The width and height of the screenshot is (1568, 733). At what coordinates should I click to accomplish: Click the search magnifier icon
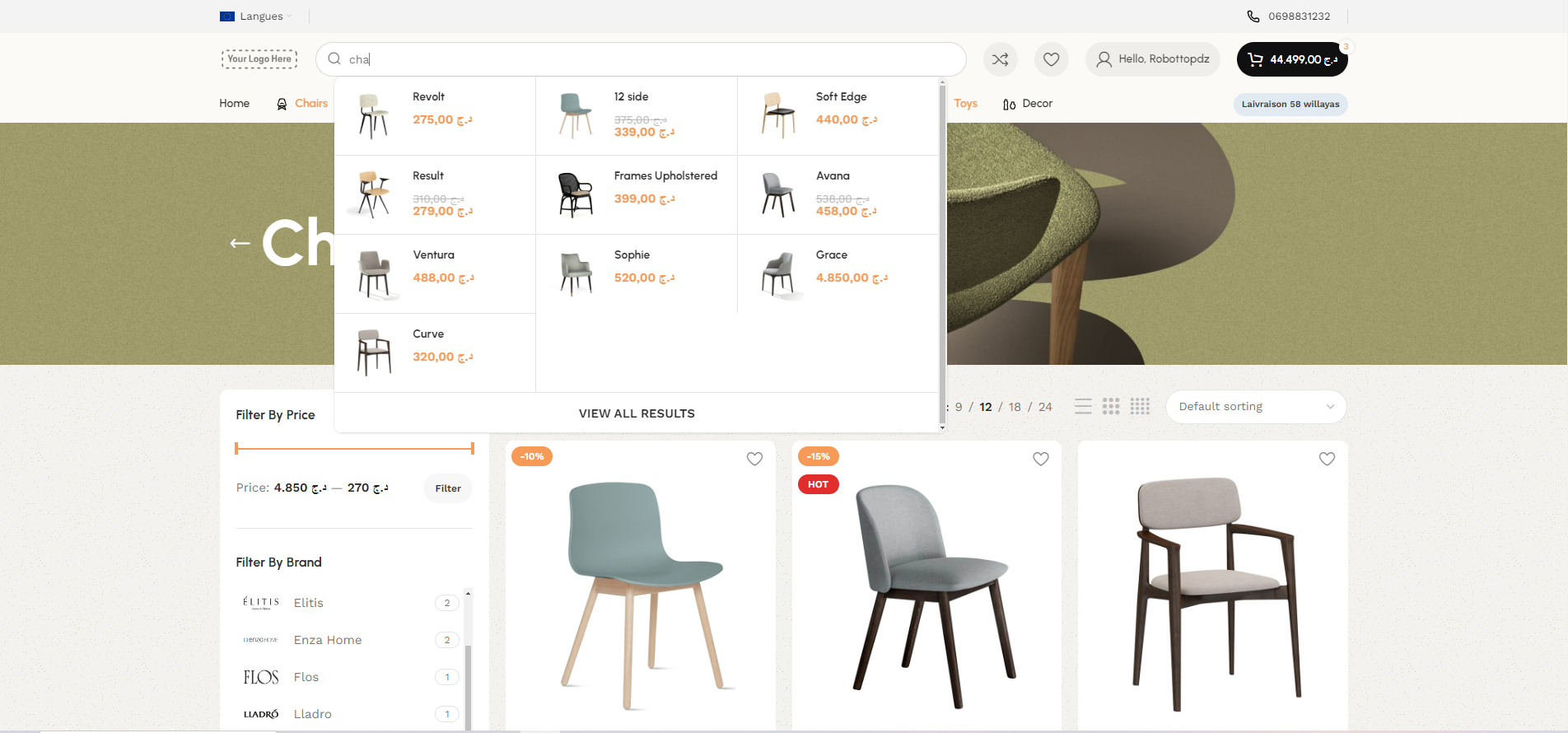[x=334, y=58]
